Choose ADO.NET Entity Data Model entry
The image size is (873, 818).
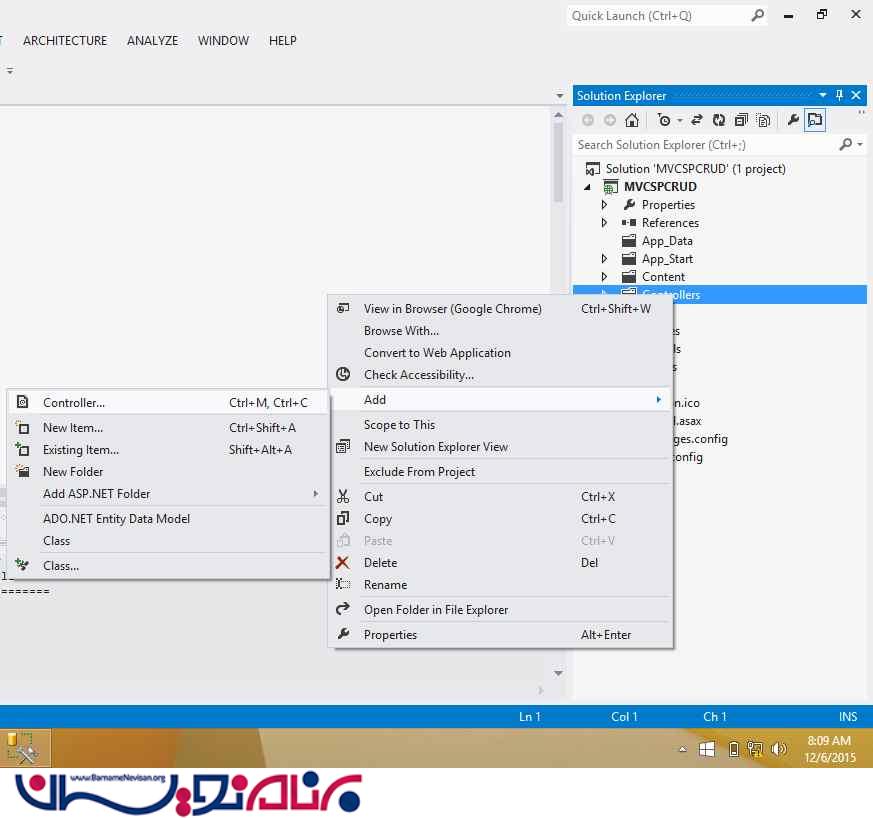[116, 519]
